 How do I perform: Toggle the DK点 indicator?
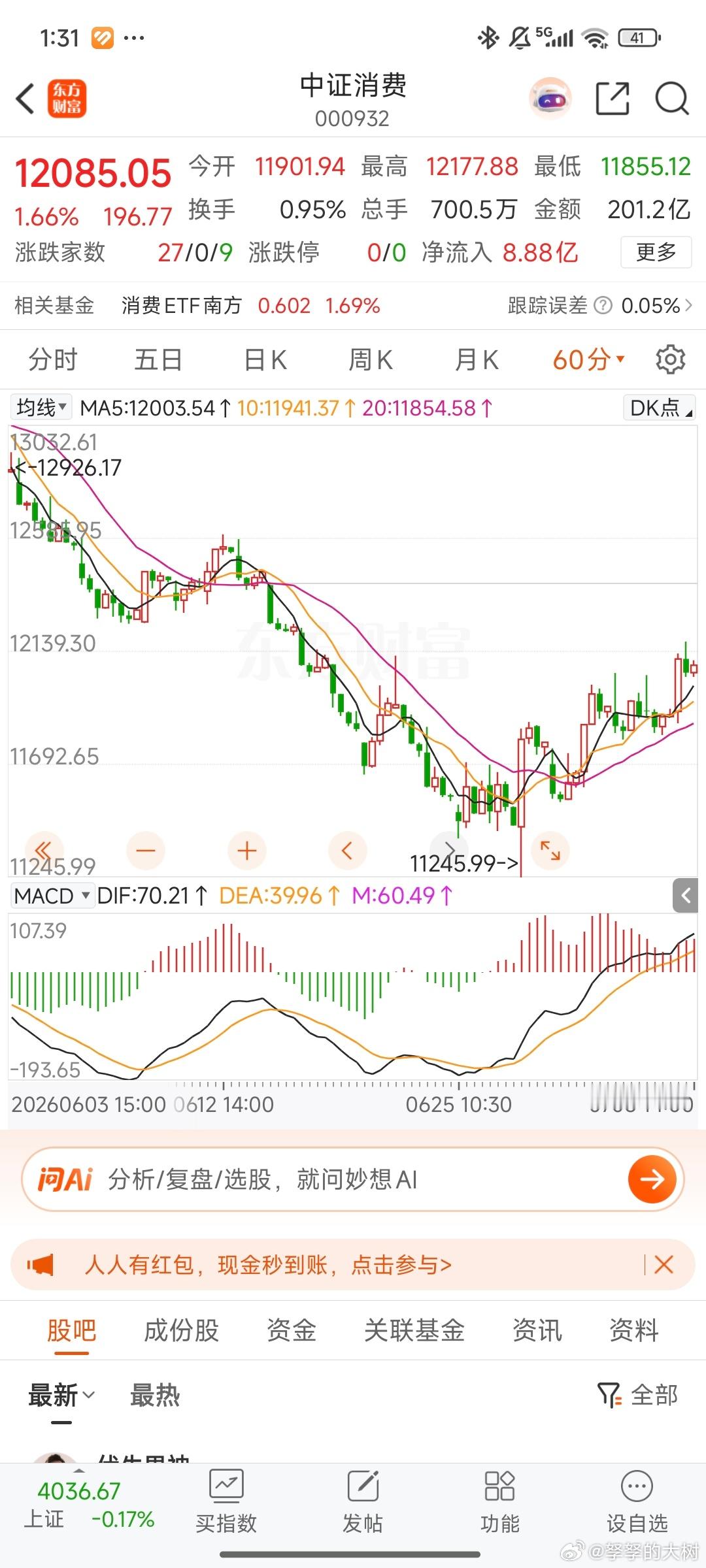[x=659, y=408]
